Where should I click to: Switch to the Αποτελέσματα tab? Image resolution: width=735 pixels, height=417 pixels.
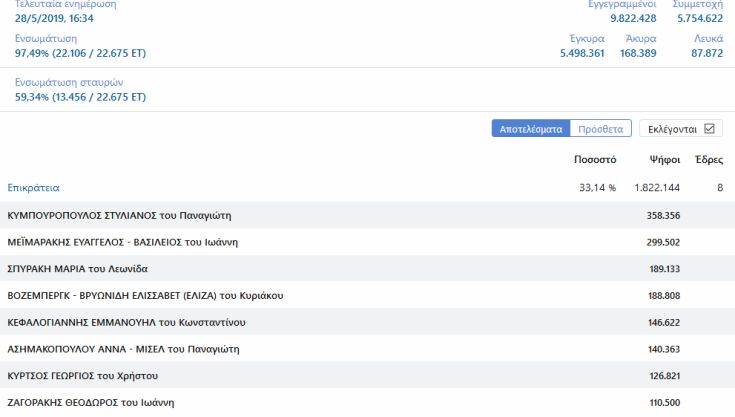[x=532, y=129]
